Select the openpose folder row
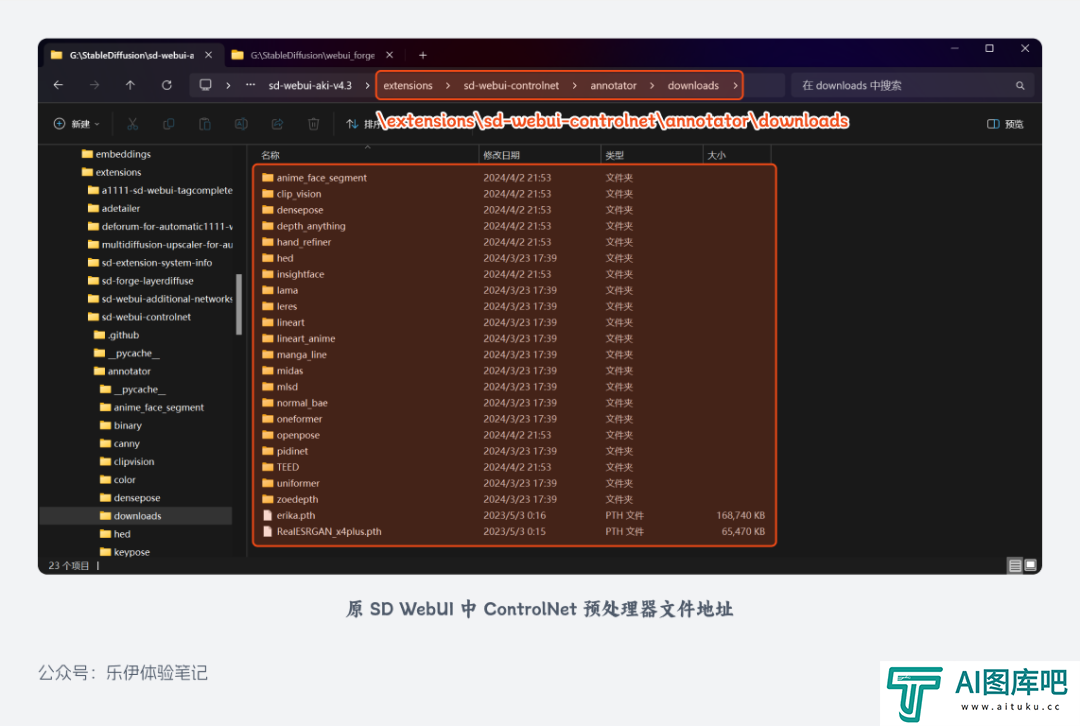 pos(514,435)
